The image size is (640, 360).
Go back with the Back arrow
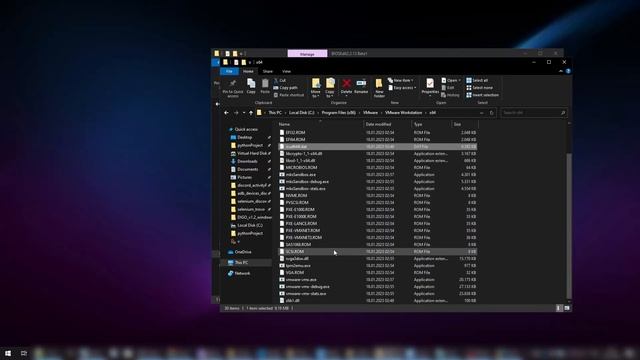pos(227,113)
